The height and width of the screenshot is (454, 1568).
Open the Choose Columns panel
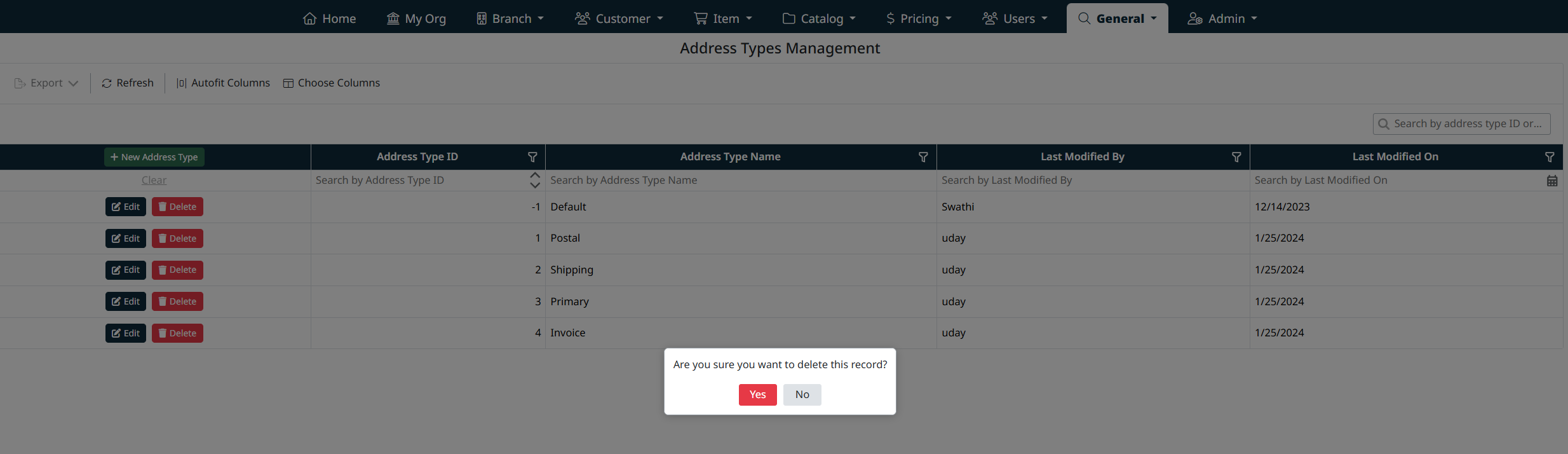point(332,83)
